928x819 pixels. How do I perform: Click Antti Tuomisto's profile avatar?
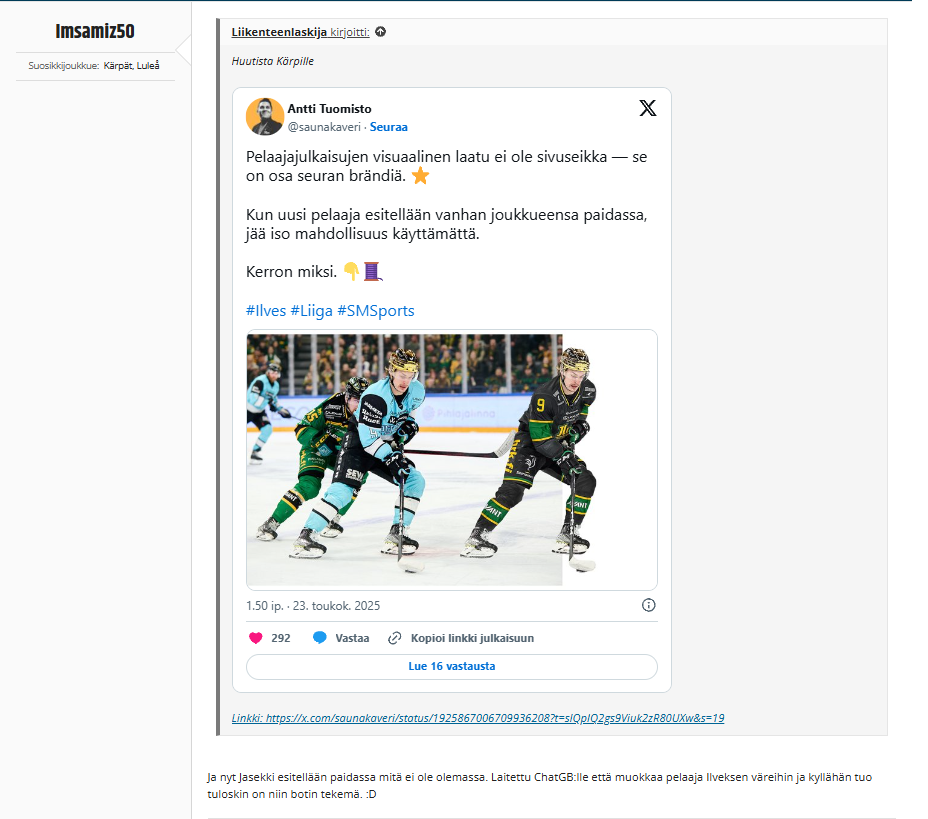click(265, 117)
